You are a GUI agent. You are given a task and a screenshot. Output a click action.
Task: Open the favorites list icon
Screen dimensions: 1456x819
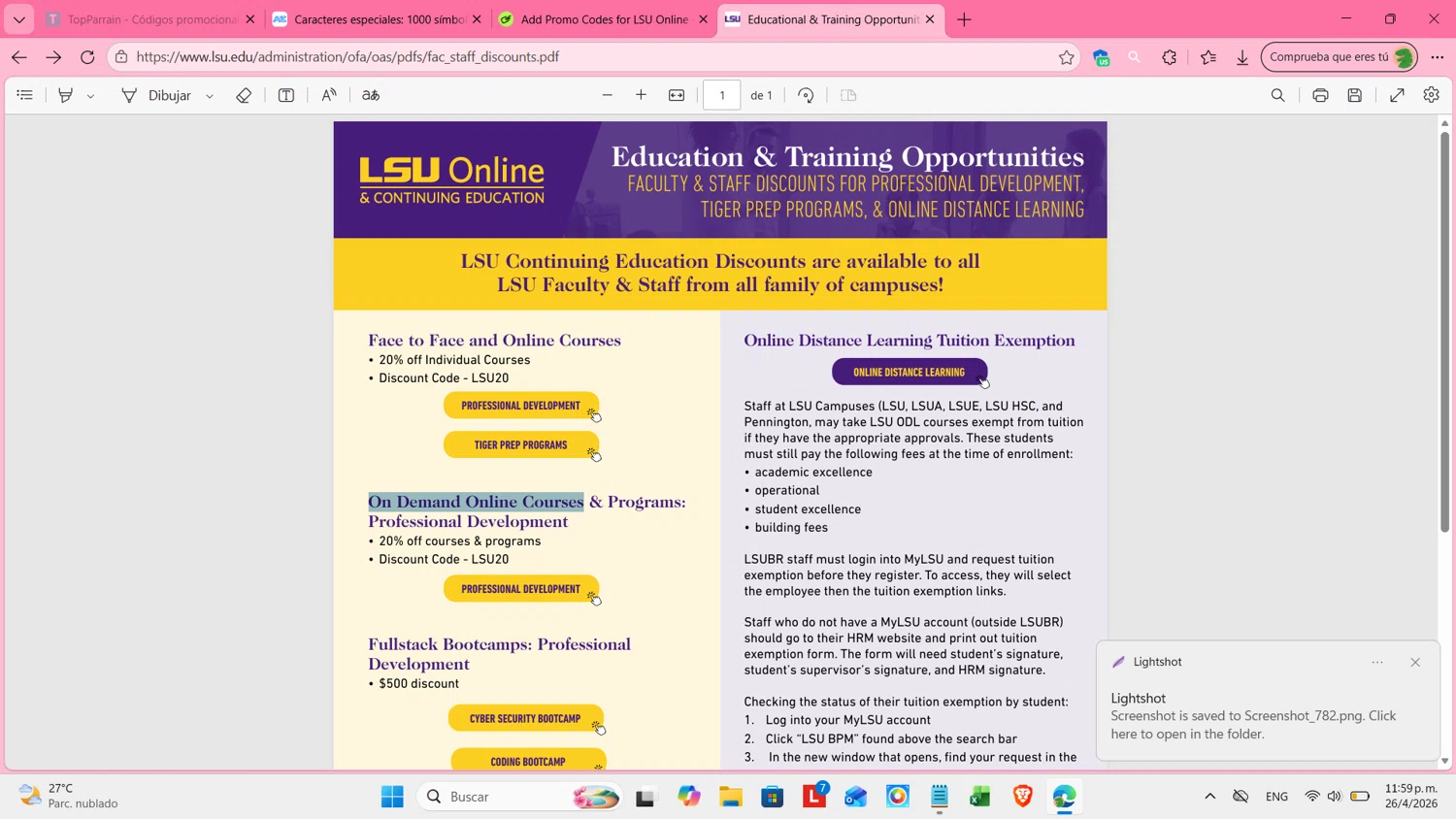[1208, 57]
